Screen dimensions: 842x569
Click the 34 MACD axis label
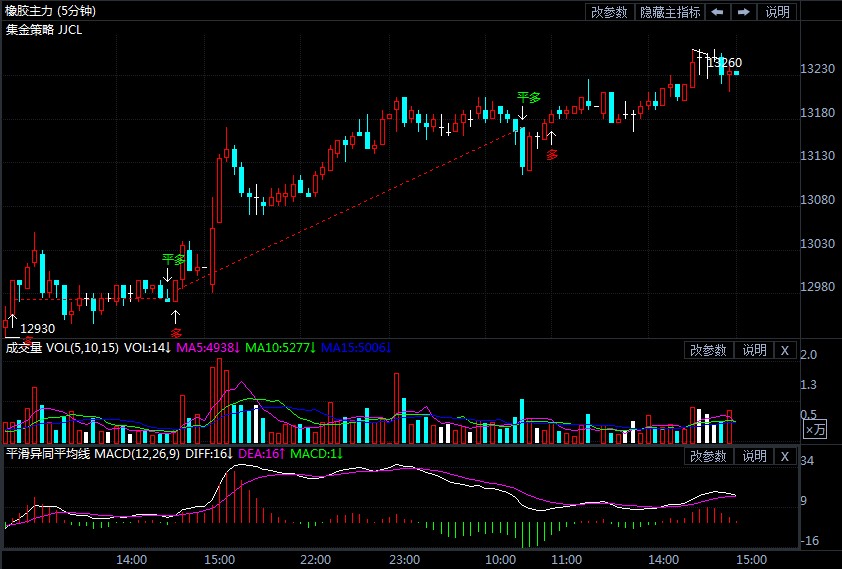point(807,461)
